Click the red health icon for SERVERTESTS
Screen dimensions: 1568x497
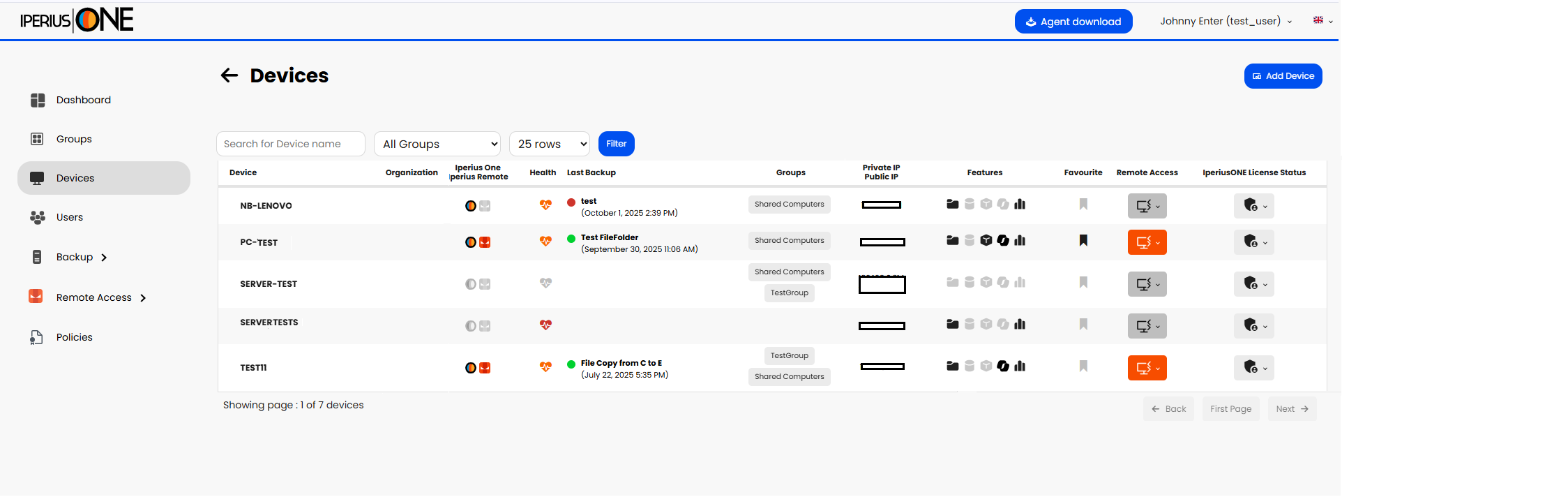(545, 325)
